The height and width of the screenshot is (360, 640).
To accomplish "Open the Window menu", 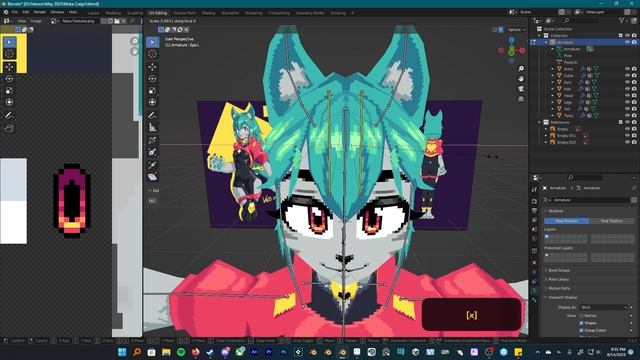I will [x=57, y=12].
